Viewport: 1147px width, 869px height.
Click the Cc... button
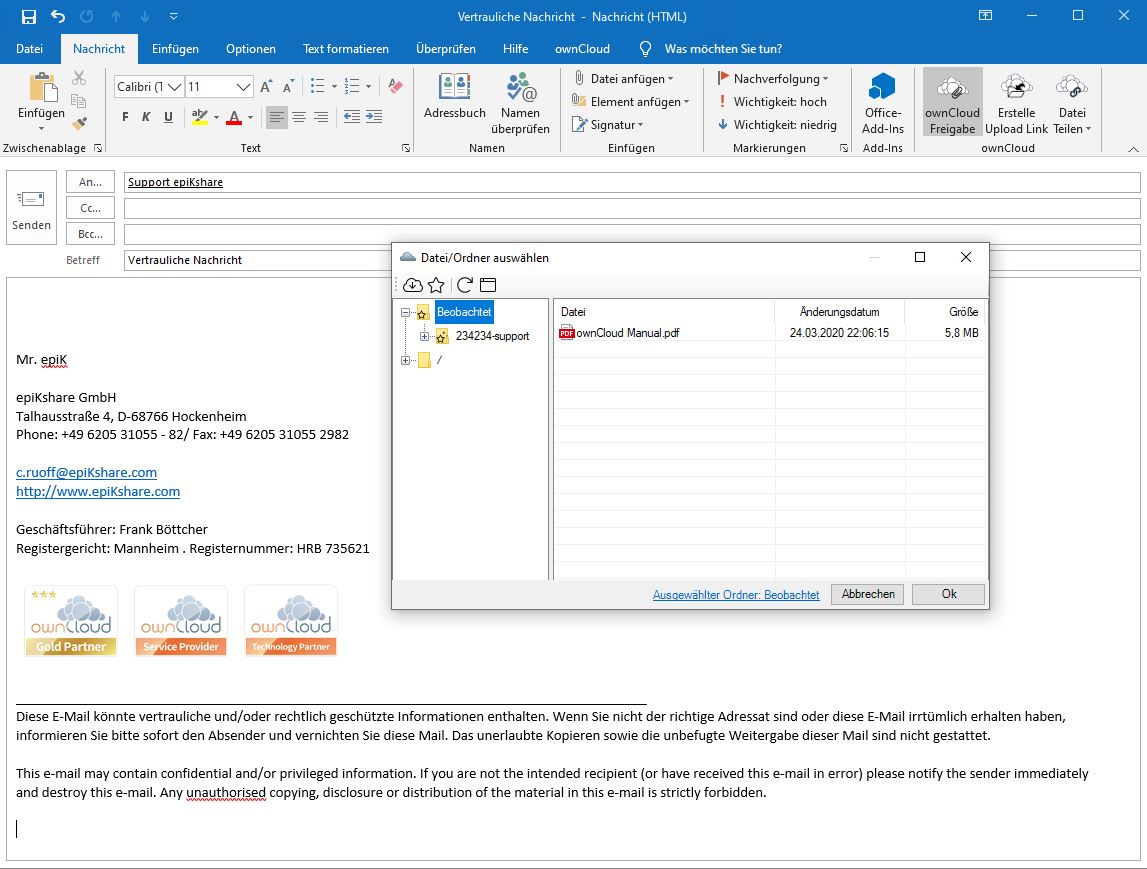(91, 208)
